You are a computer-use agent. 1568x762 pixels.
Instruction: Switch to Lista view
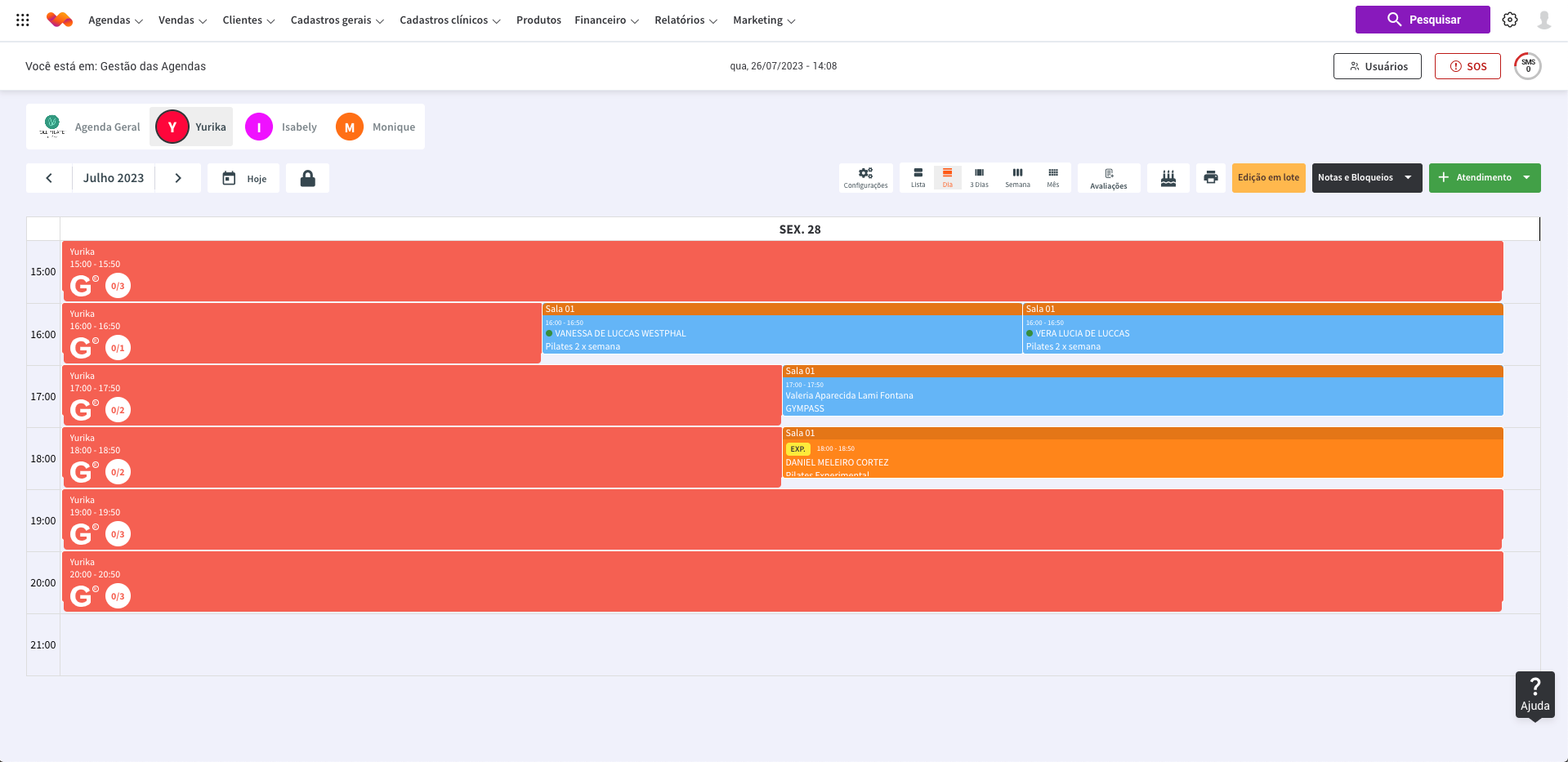click(918, 178)
